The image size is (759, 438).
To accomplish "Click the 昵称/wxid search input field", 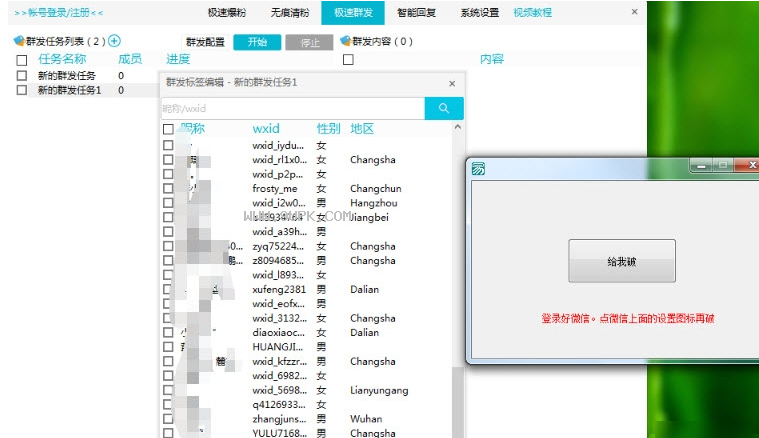I will 293,108.
